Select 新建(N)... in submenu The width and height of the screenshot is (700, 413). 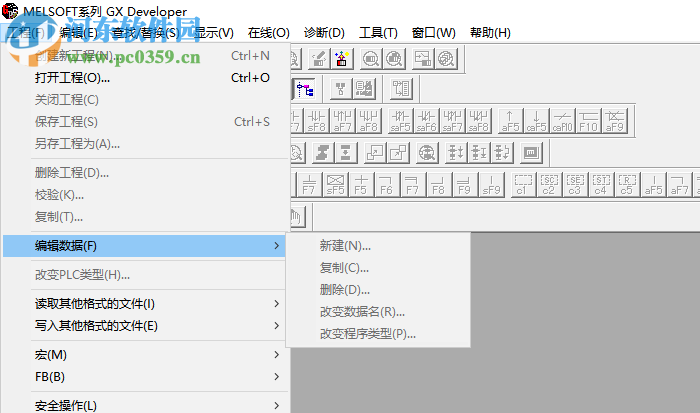click(378, 246)
